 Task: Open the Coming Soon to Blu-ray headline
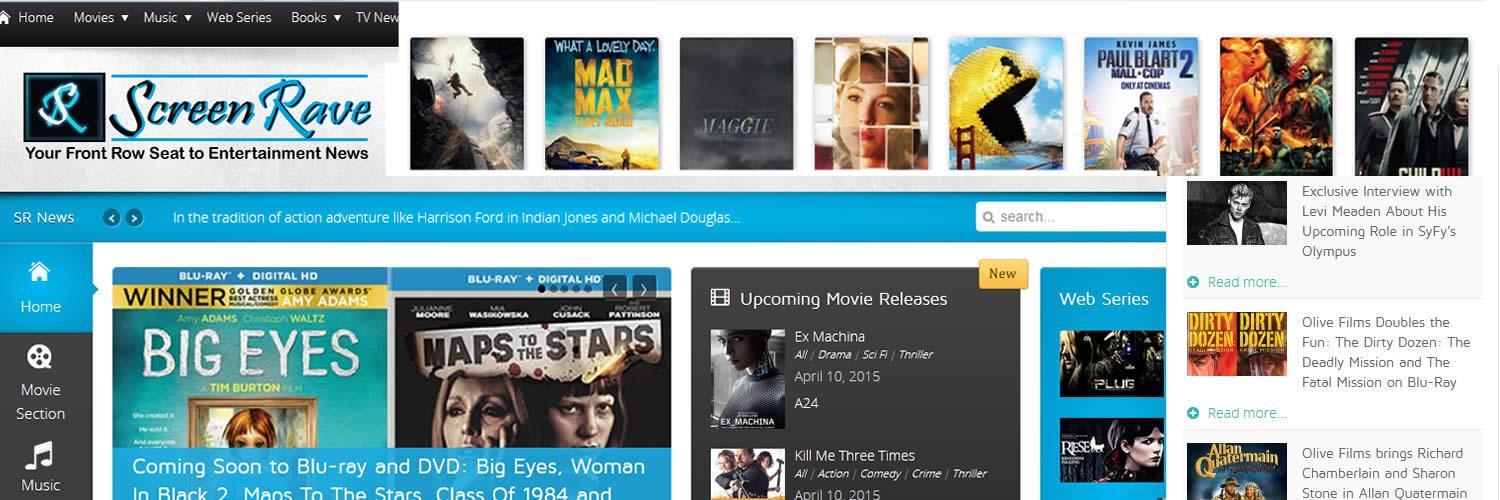pos(389,480)
